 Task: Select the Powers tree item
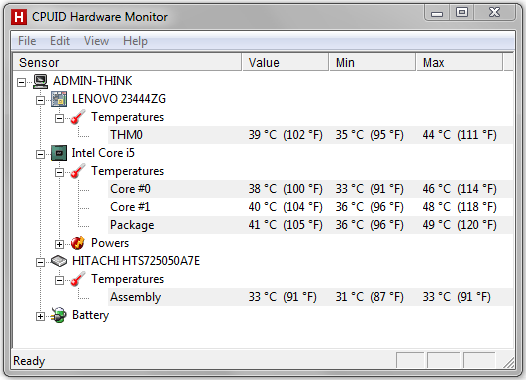point(110,243)
